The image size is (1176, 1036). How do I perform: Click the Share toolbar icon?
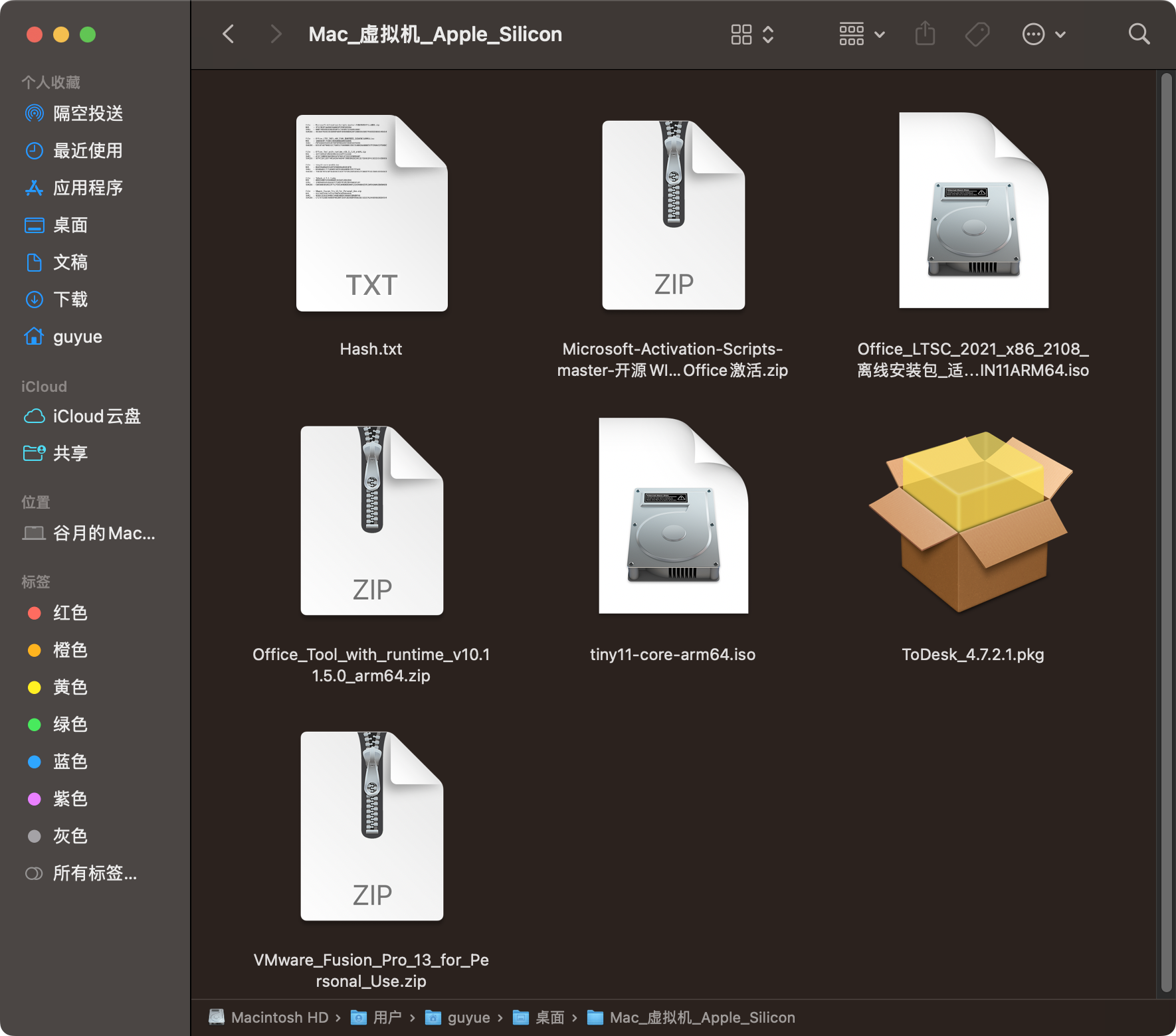click(925, 33)
